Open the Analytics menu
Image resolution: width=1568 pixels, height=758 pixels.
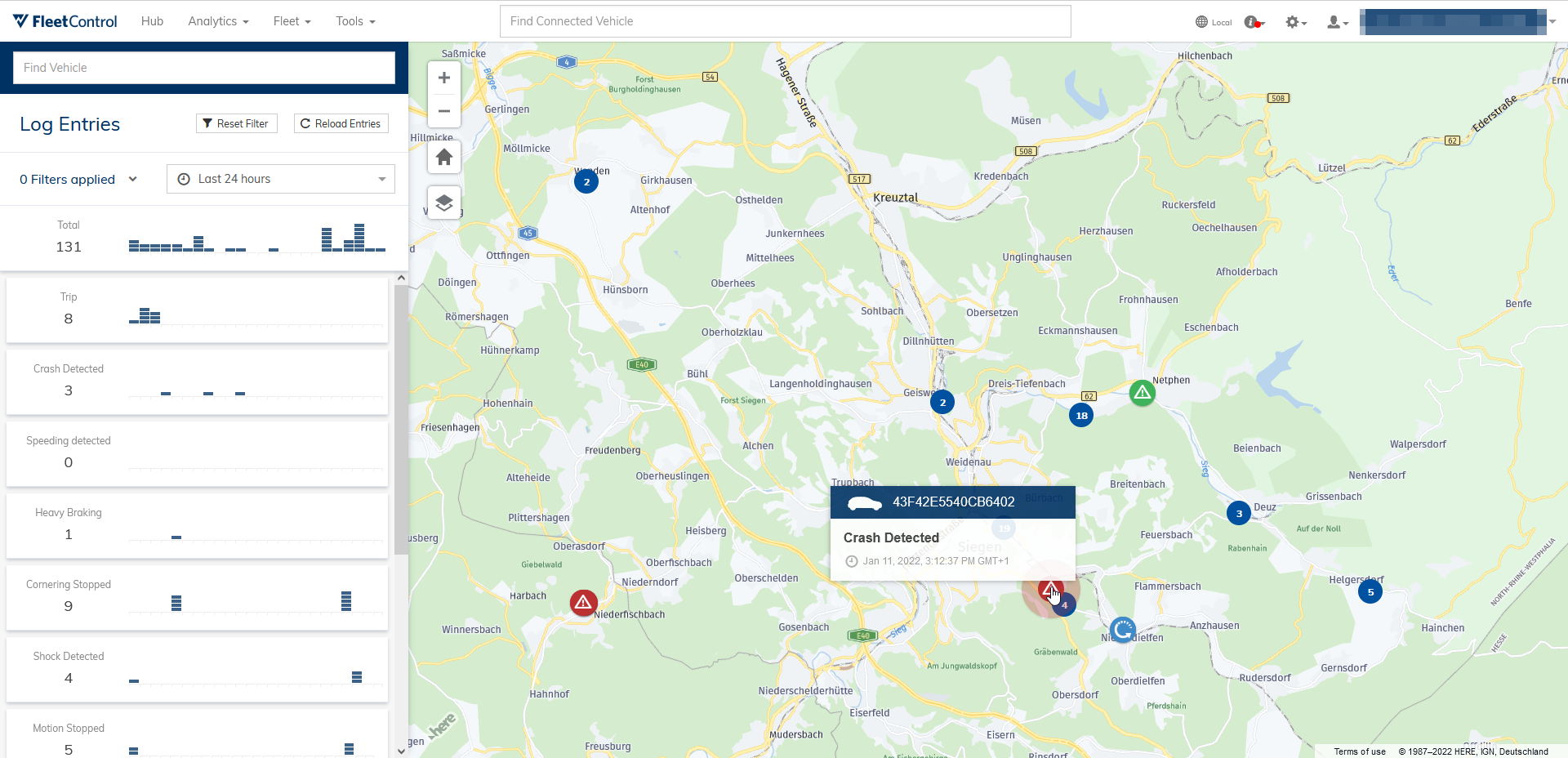coord(218,21)
